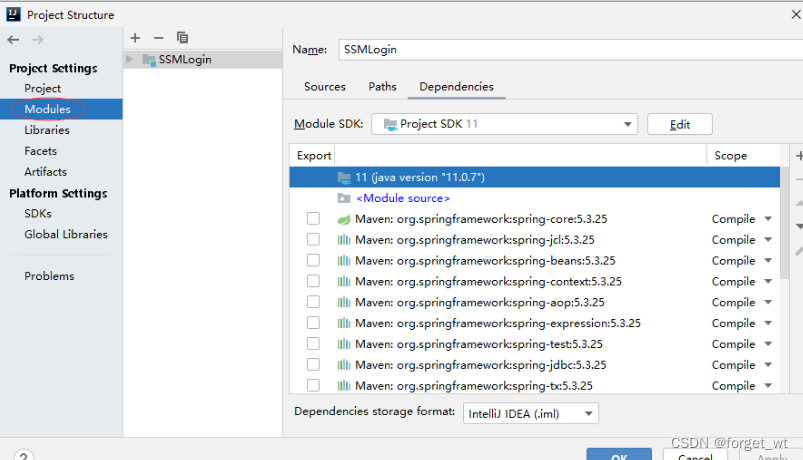Add a new module with plus icon
This screenshot has width=803, height=460.
(x=135, y=37)
